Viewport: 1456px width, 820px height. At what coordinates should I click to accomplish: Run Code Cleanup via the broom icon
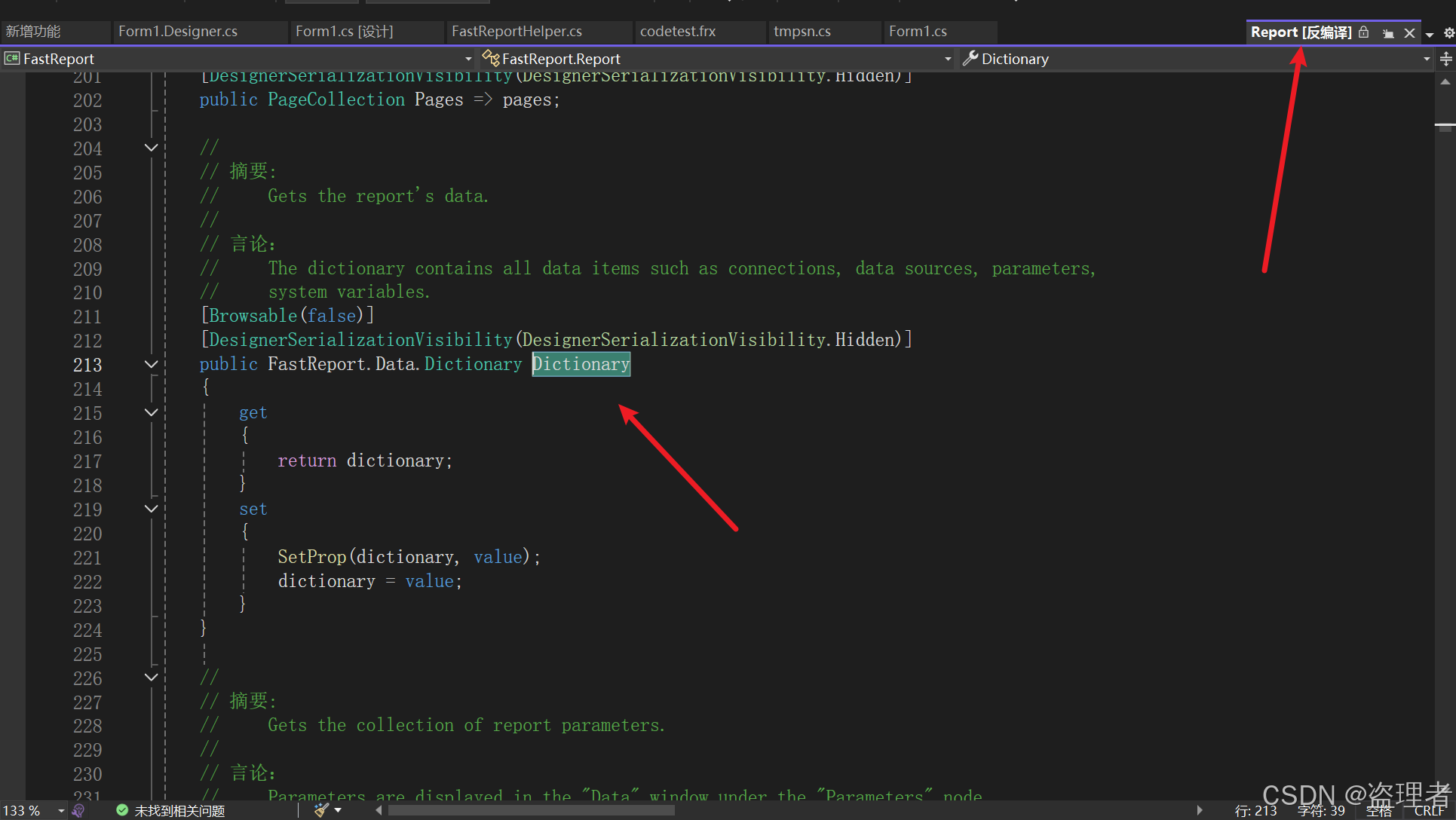[320, 810]
